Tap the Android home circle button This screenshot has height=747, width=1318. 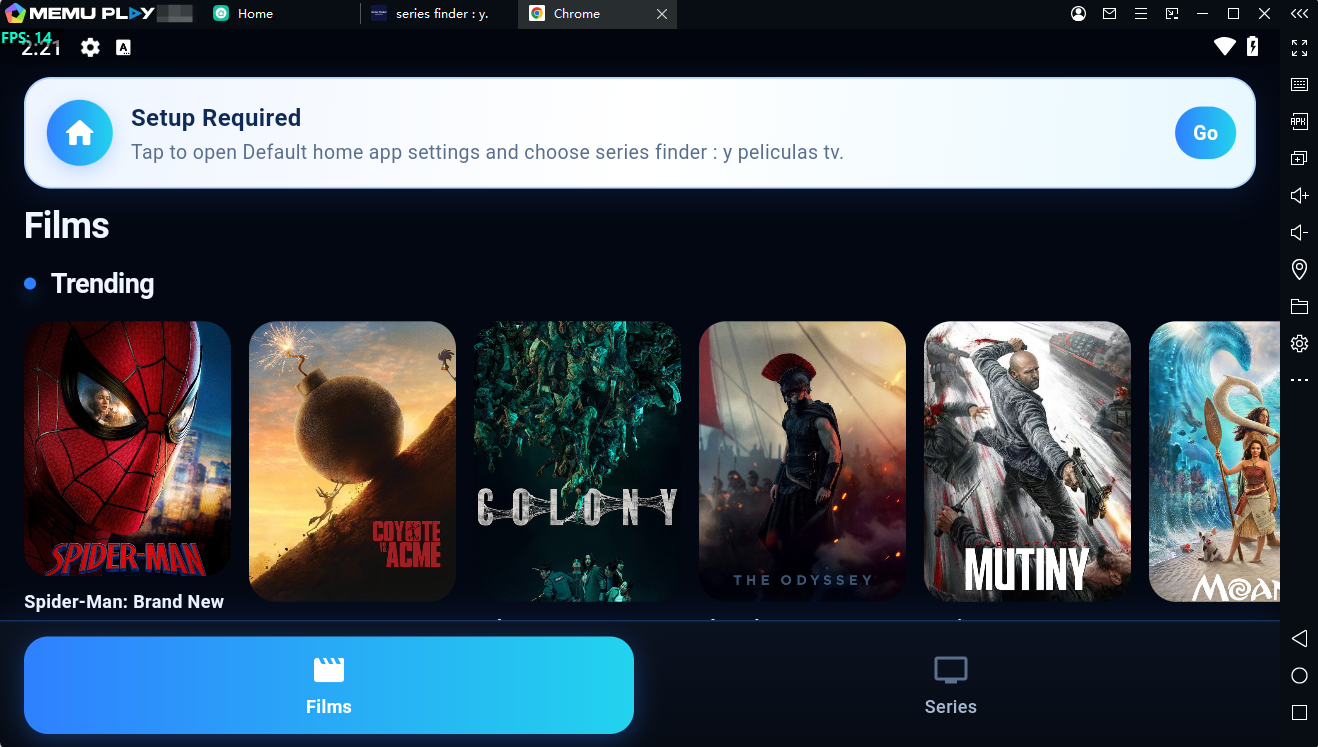click(x=1299, y=675)
